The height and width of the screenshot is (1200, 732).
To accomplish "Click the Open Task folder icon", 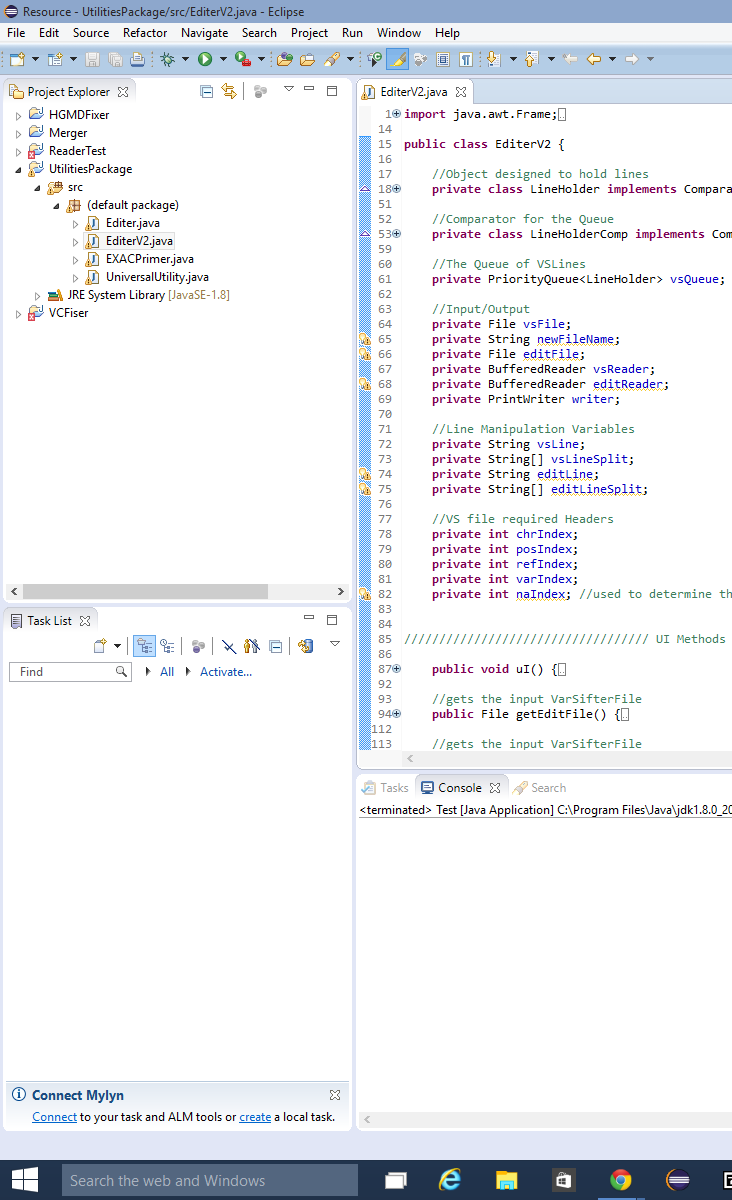I will (306, 59).
